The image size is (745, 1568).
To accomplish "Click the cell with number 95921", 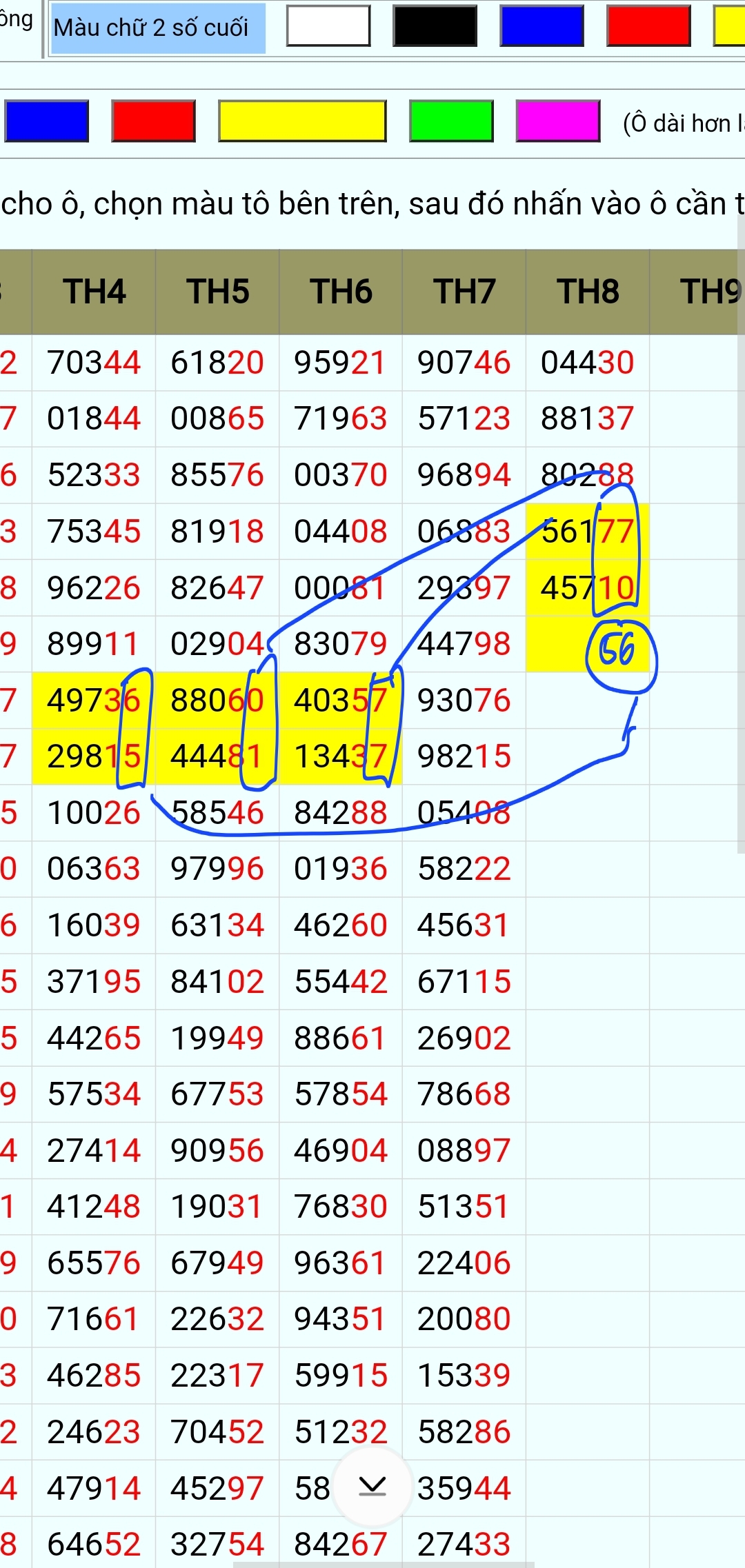I will point(340,363).
